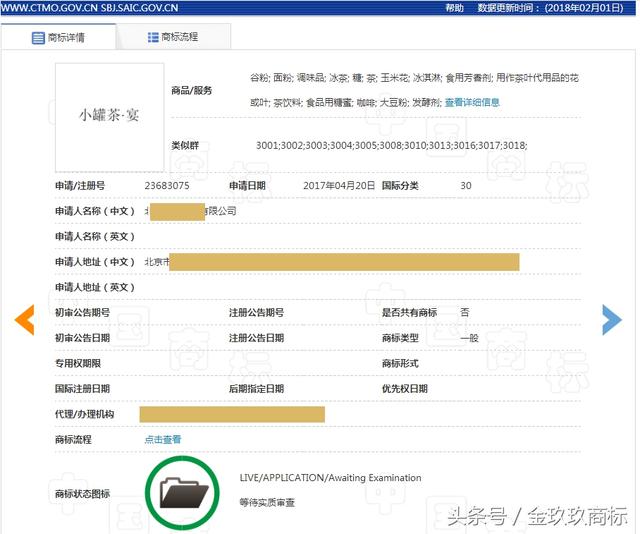Viewport: 640px width, 534px height.
Task: Open the 商标详情 tab
Action: tap(58, 38)
